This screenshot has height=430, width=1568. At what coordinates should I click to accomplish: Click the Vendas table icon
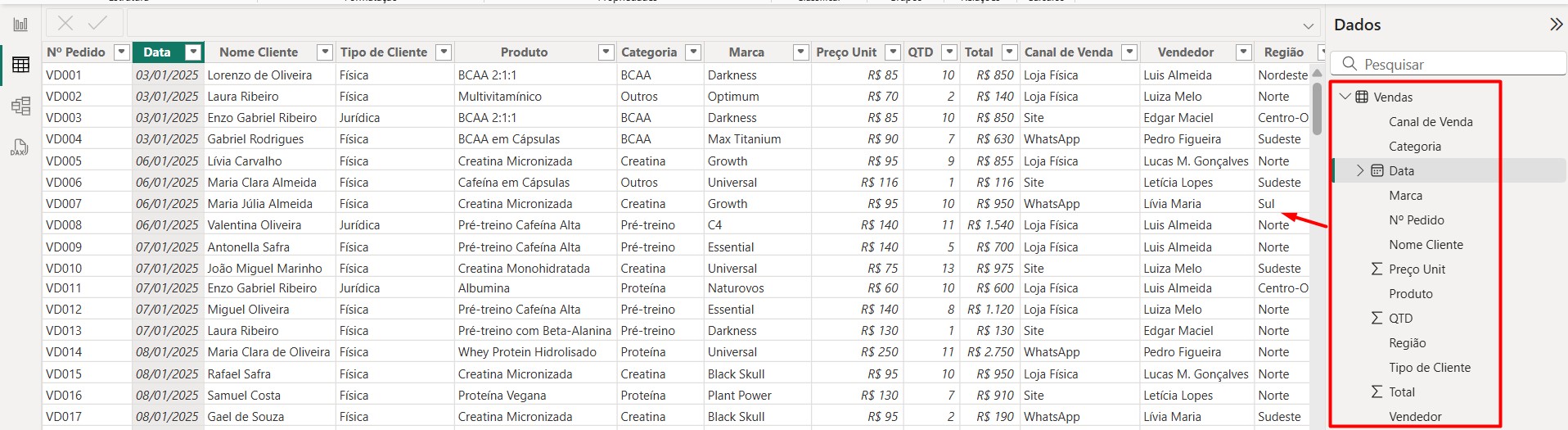pos(1362,97)
